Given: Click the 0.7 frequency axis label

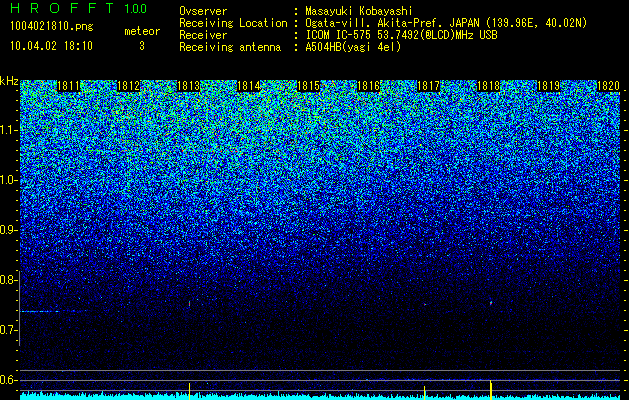Looking at the screenshot, I should pyautogui.click(x=9, y=330).
